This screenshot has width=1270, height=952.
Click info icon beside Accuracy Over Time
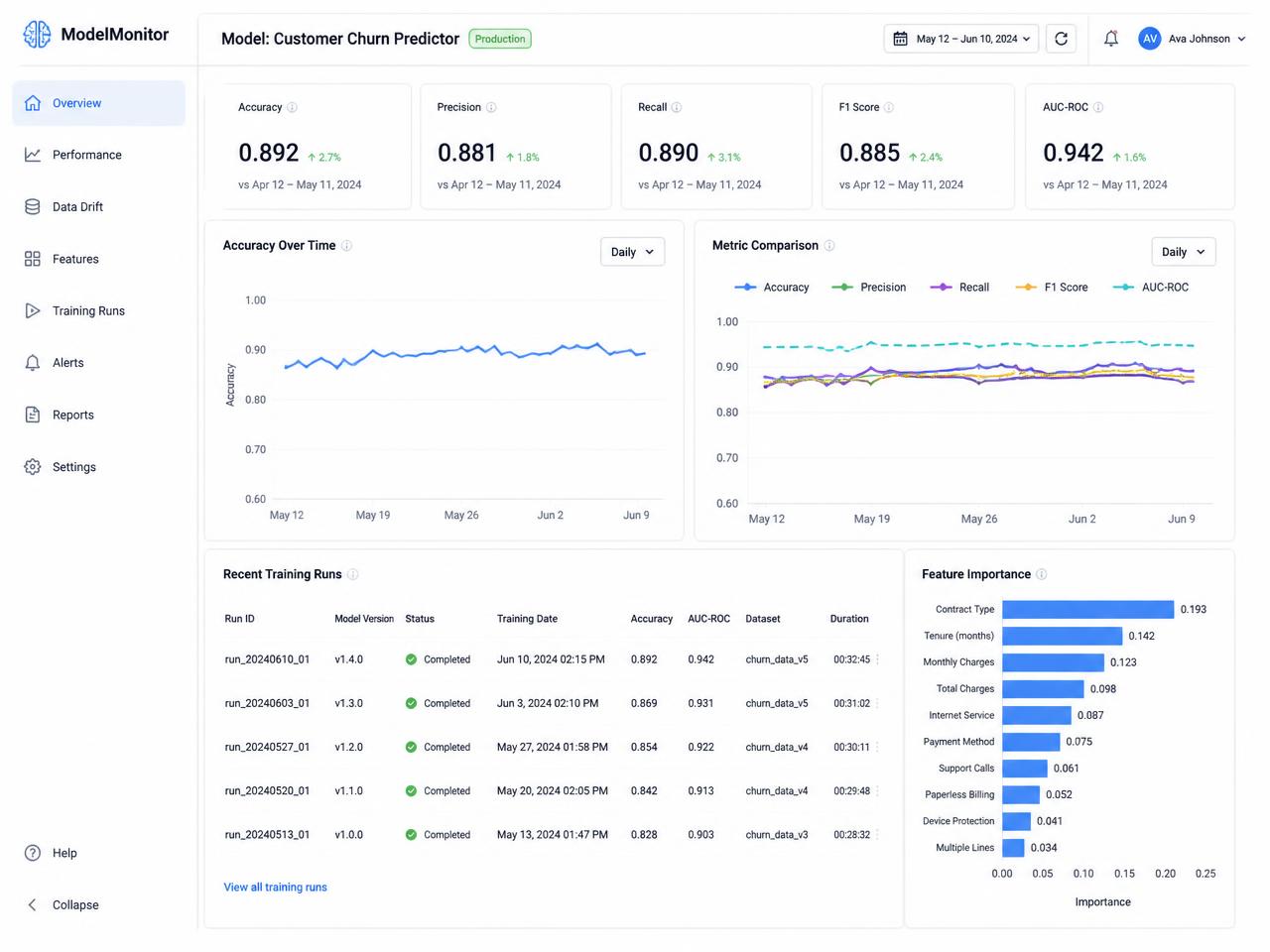346,246
